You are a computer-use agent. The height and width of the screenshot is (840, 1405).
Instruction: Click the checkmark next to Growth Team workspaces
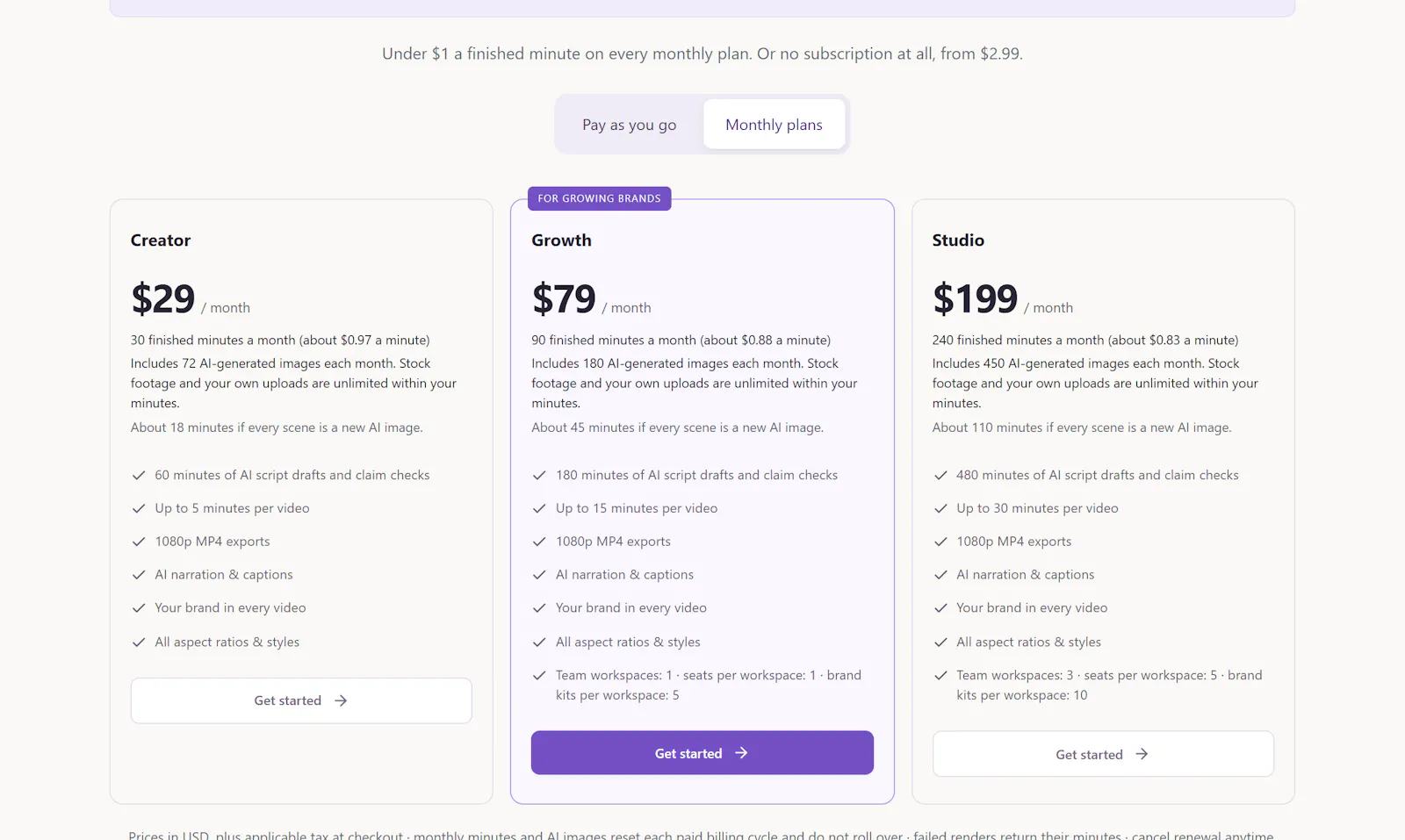point(539,675)
